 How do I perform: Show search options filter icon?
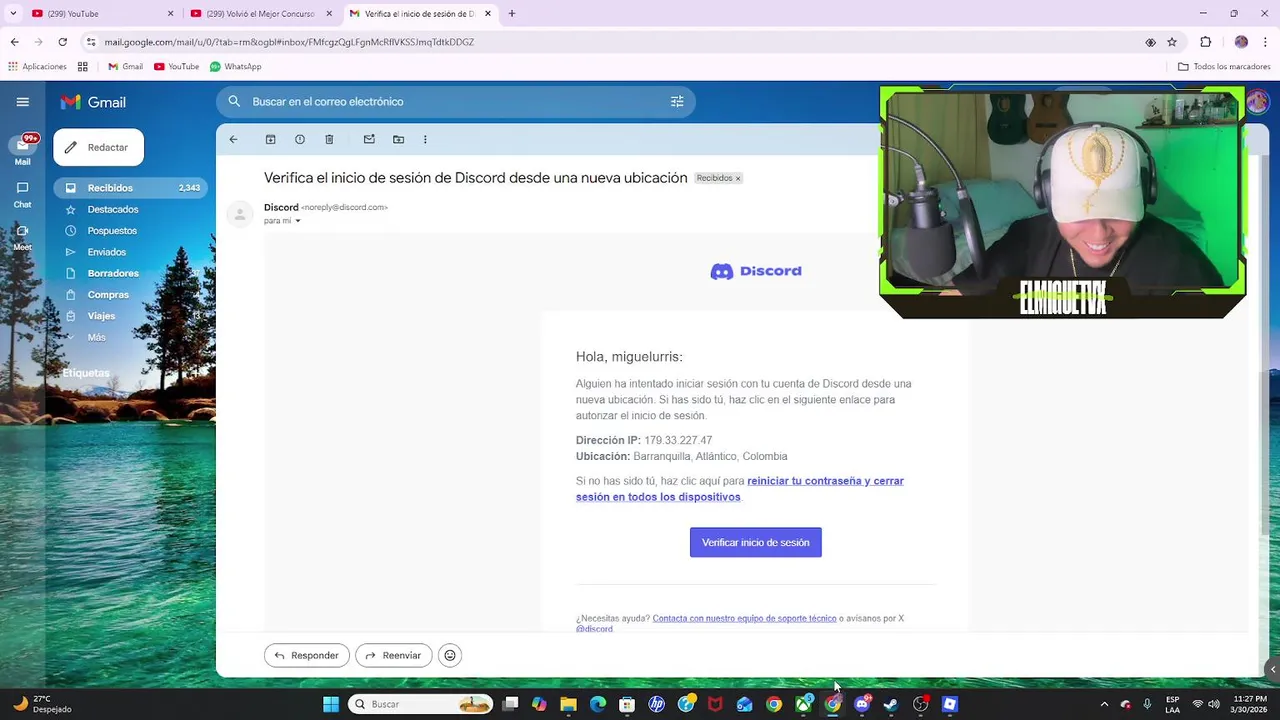click(x=677, y=101)
